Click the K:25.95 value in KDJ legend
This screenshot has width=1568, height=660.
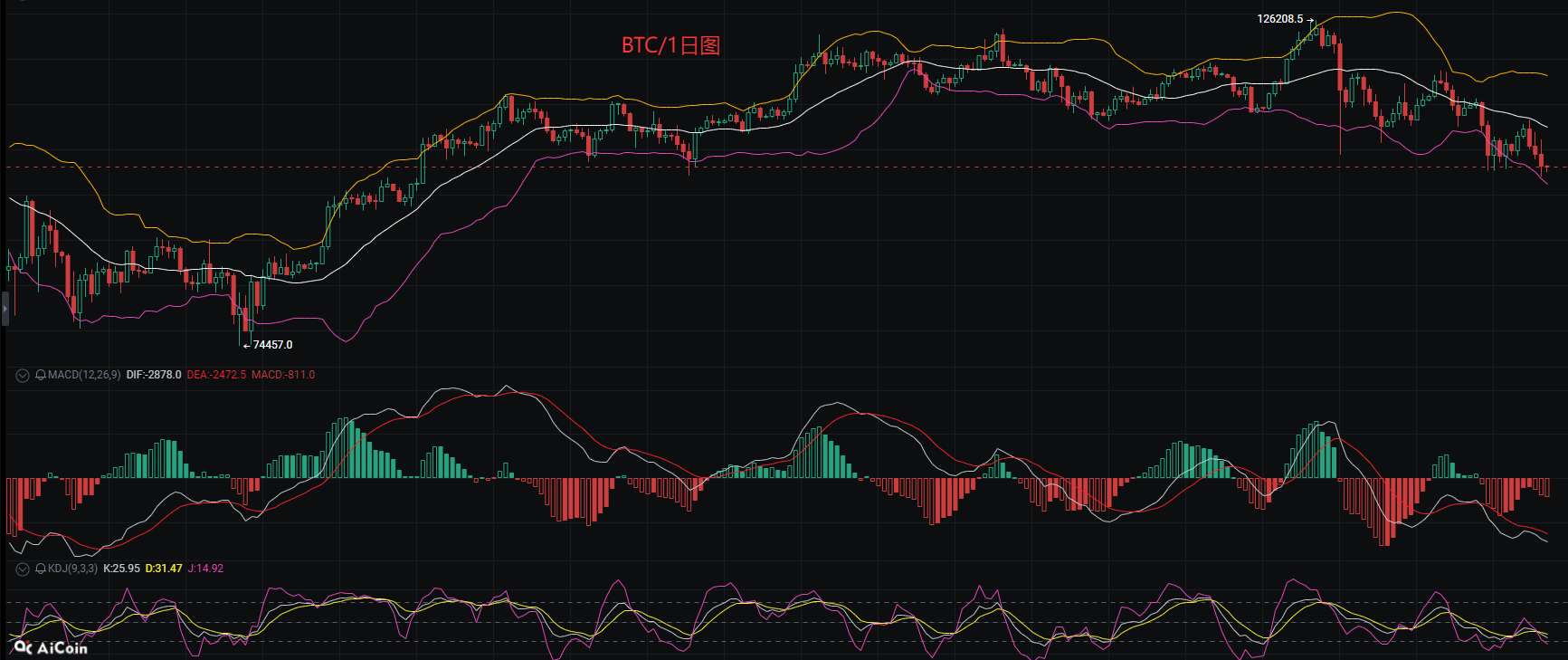121,569
